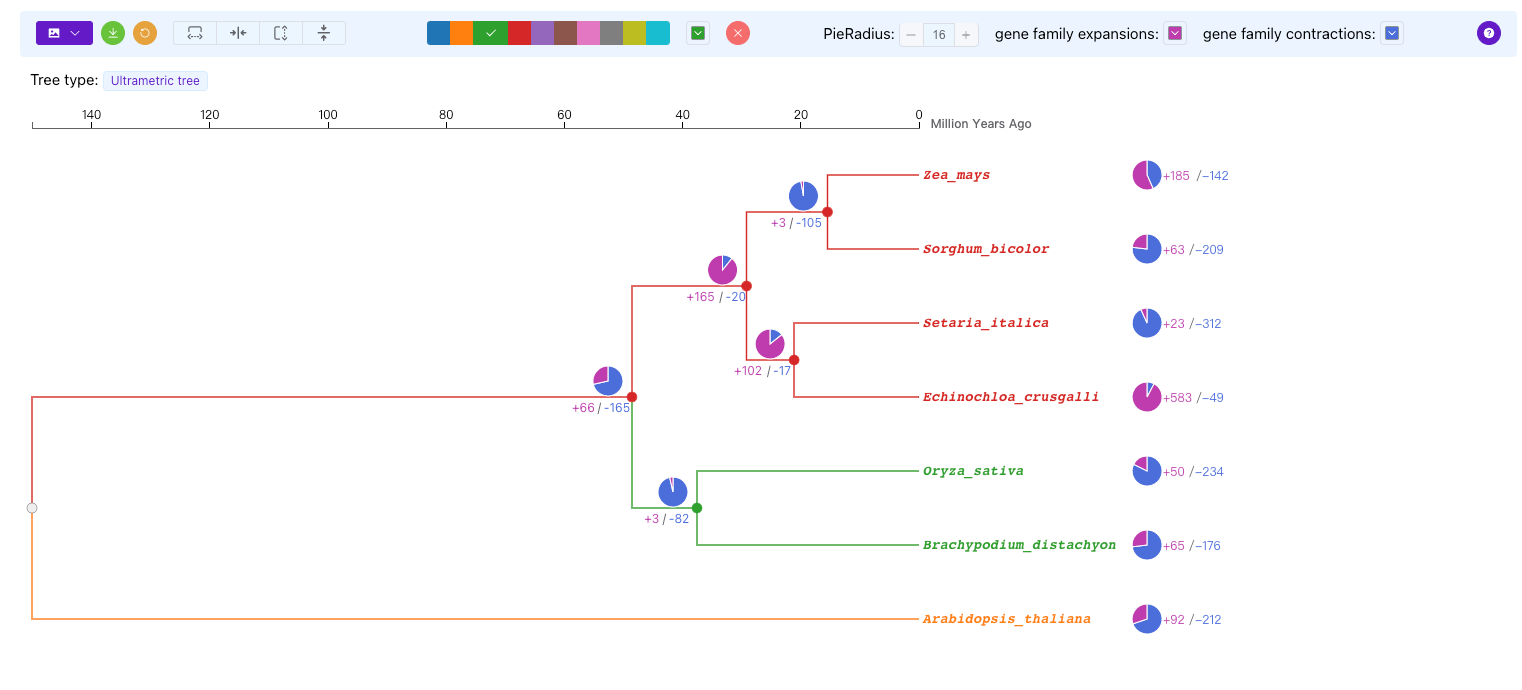Pick the orange swatch in the palette
The width and height of the screenshot is (1522, 690).
tap(461, 33)
